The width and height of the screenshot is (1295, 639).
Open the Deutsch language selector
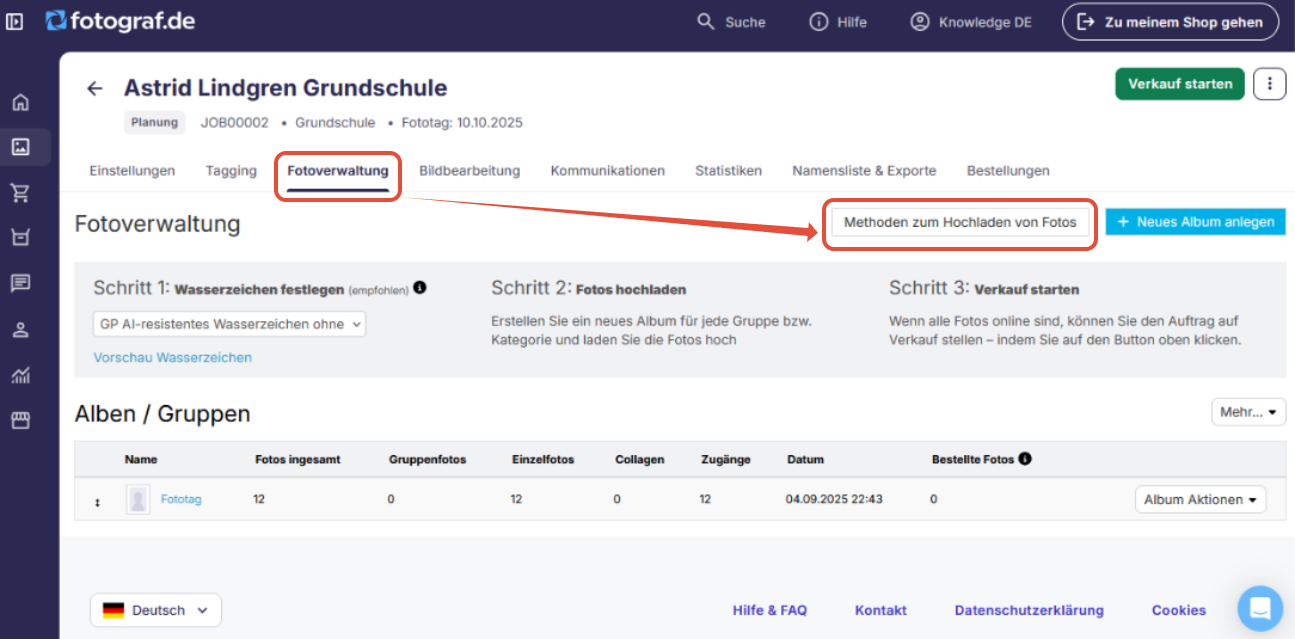pos(156,610)
